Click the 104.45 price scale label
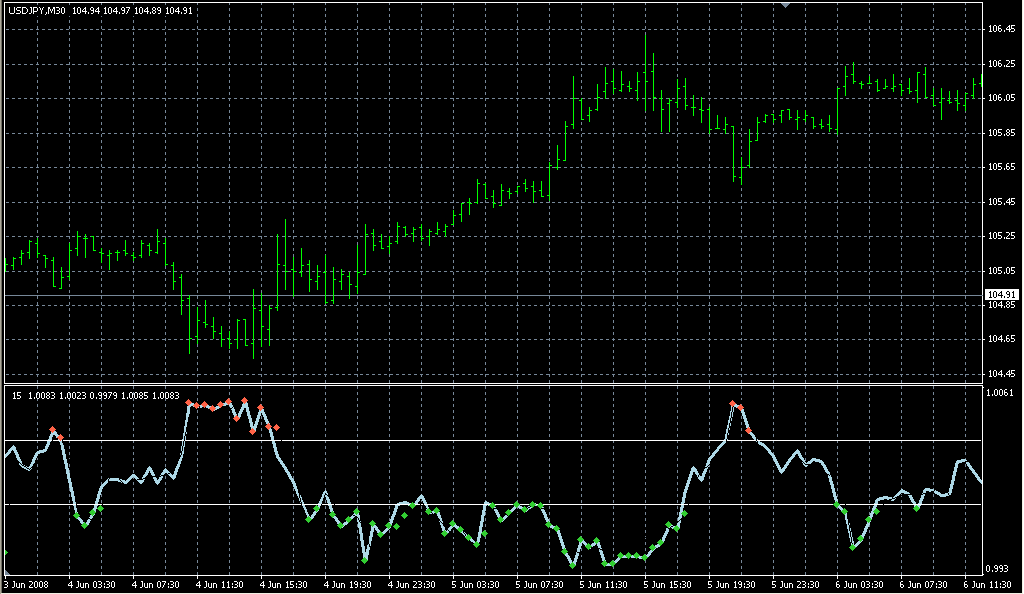This screenshot has width=1024, height=594. click(1001, 374)
